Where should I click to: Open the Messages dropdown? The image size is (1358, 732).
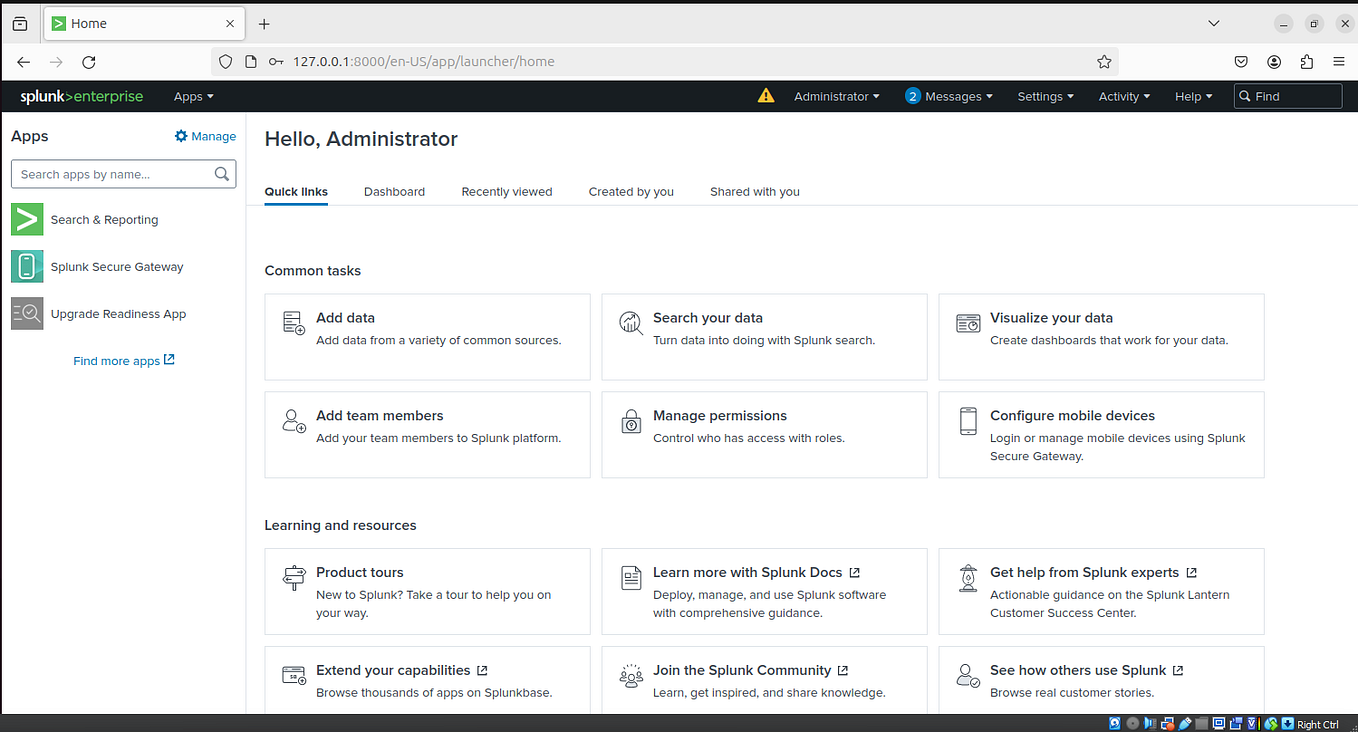tap(948, 96)
